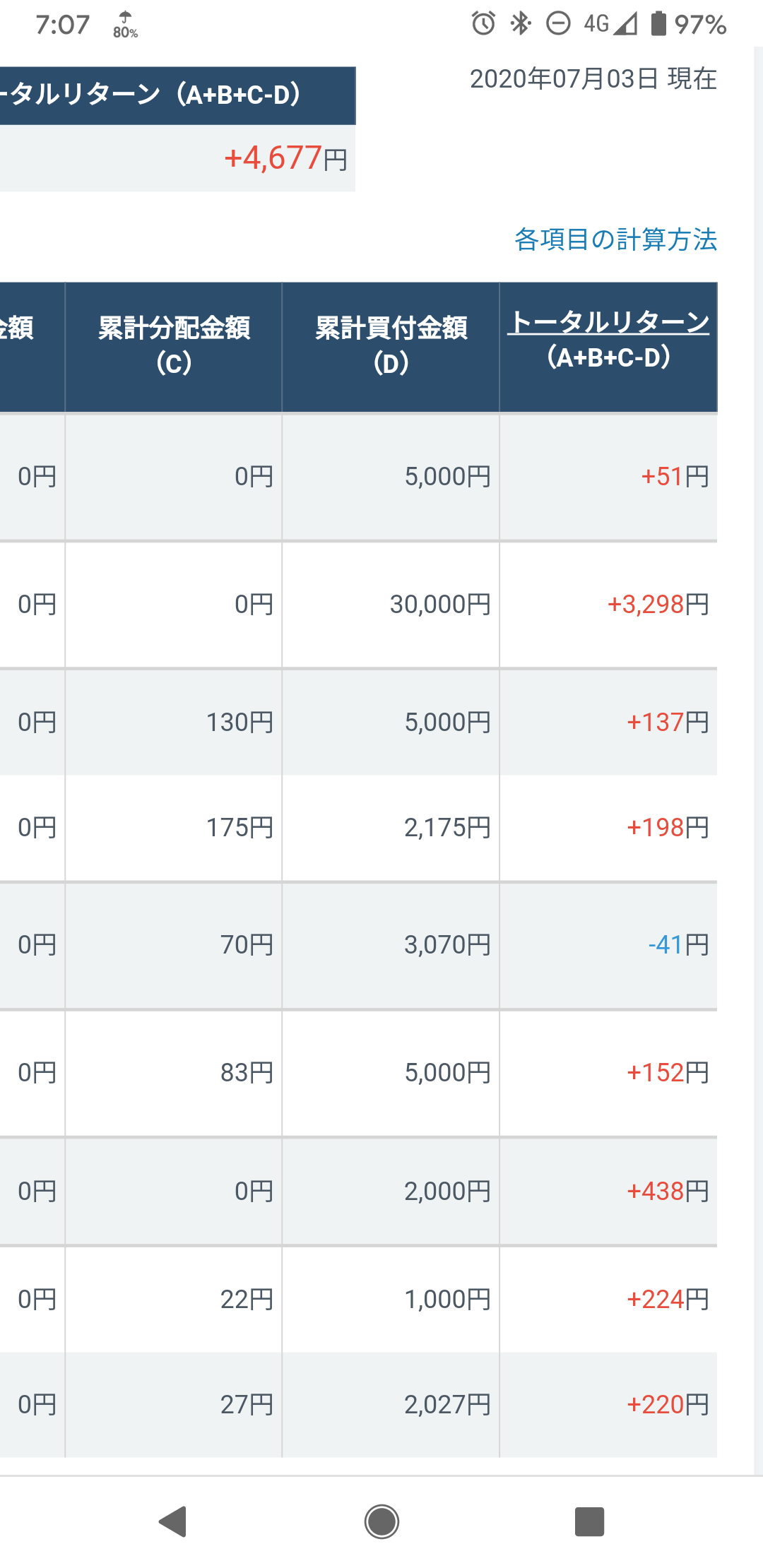Tap the recent apps square button
763x1568 pixels.
[589, 1521]
